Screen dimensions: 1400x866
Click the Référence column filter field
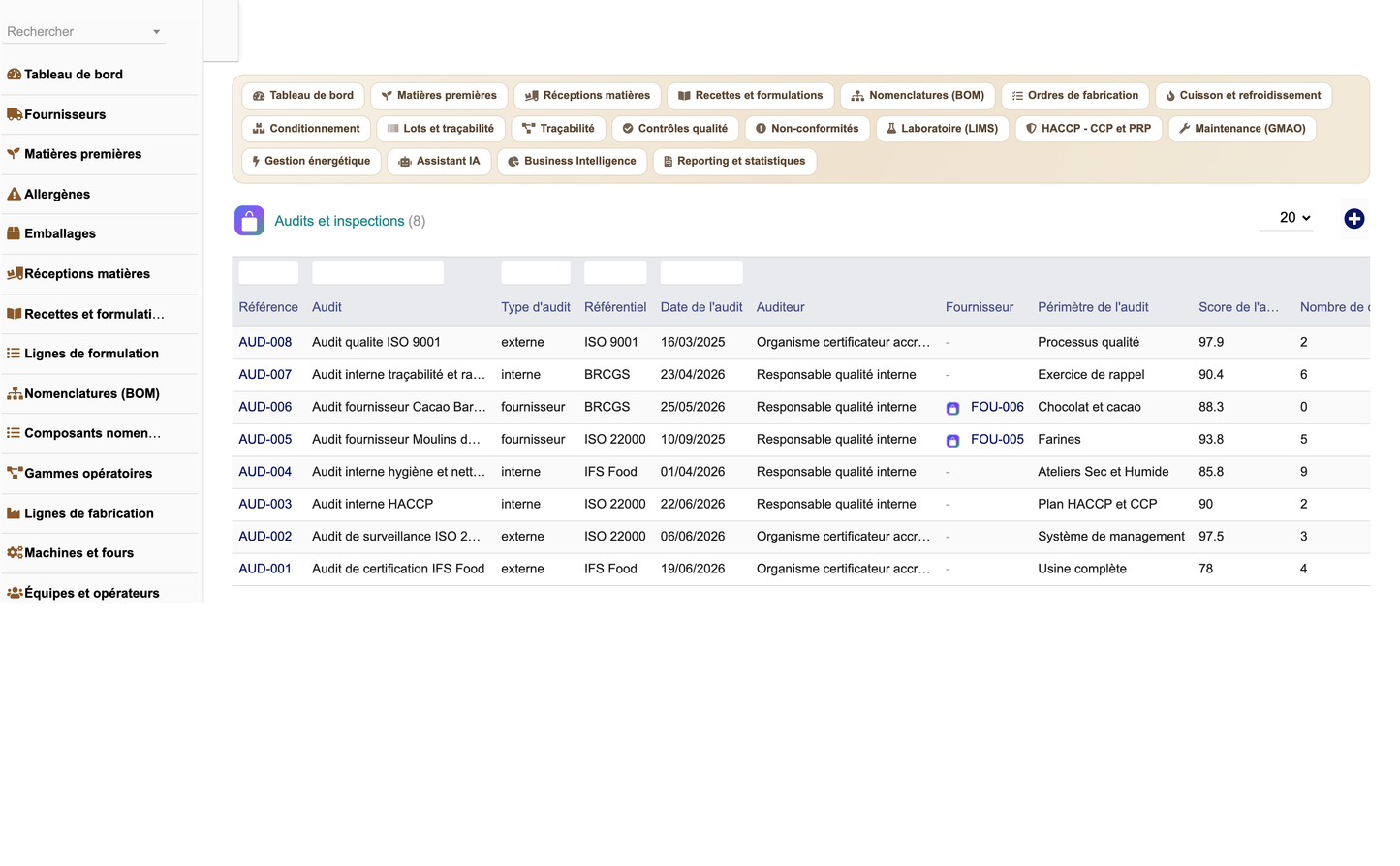pyautogui.click(x=268, y=272)
